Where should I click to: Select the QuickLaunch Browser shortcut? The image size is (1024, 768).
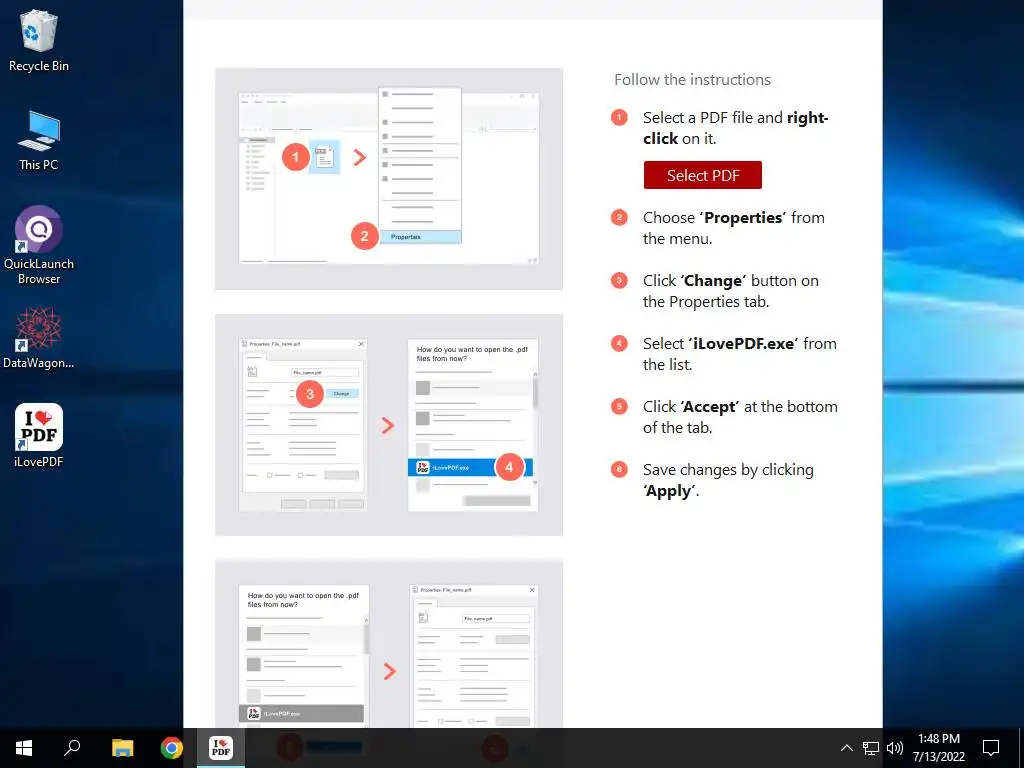pos(39,246)
